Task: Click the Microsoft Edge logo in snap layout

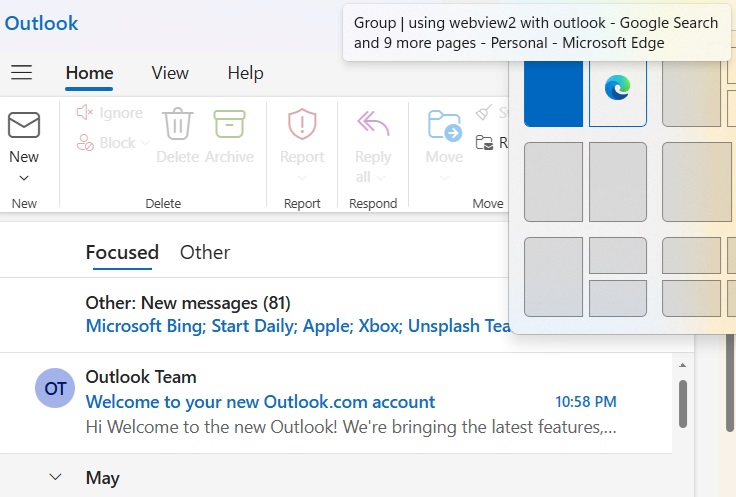Action: click(617, 87)
